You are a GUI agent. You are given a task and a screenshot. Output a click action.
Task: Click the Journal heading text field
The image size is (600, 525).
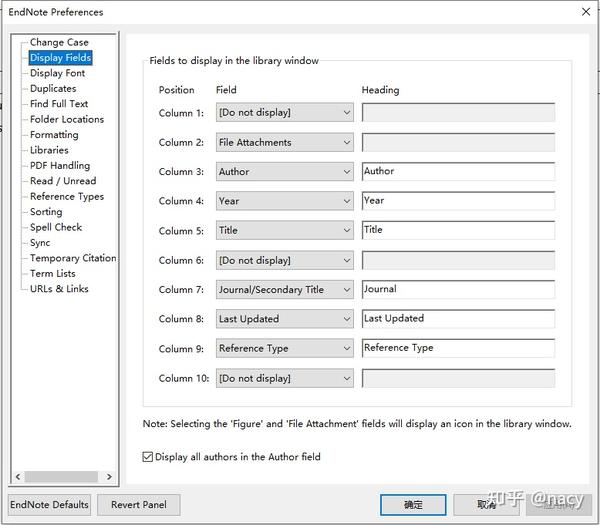click(x=458, y=290)
